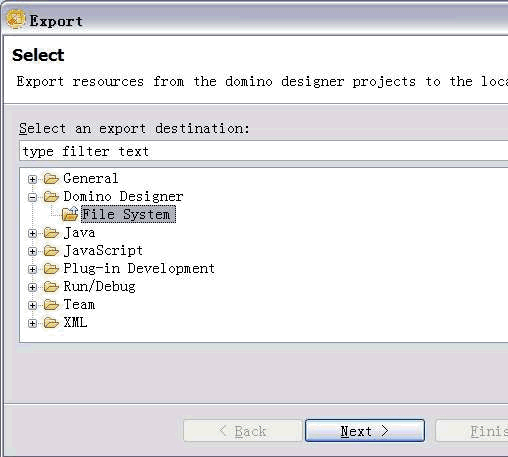The height and width of the screenshot is (457, 508).
Task: Click the Plug-in Development folder icon
Action: coord(51,269)
